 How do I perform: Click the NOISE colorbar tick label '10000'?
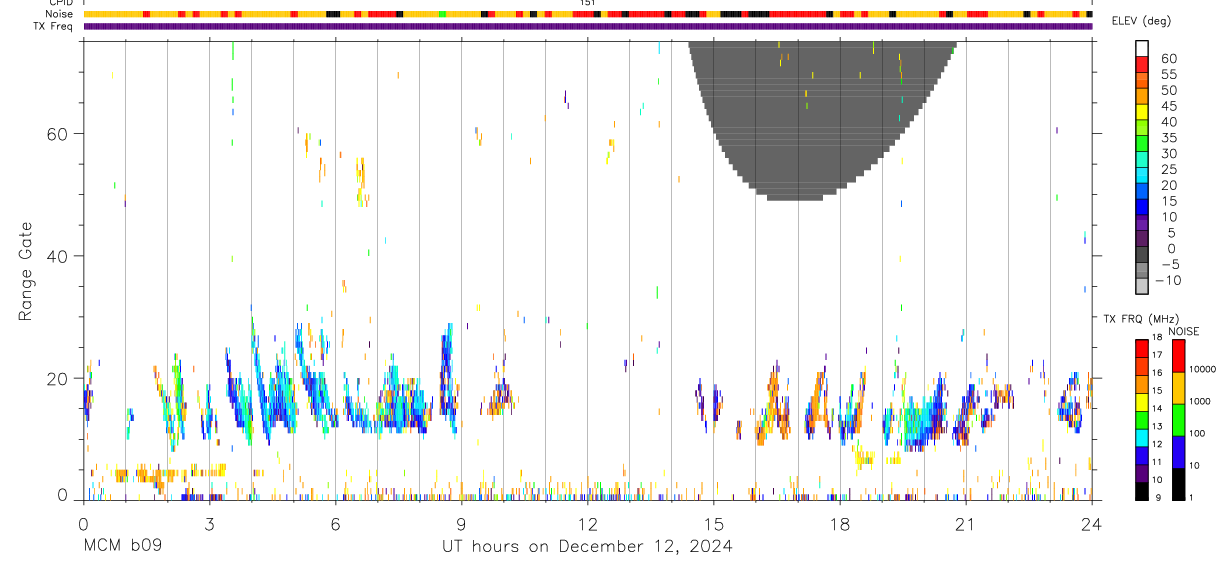click(x=1201, y=369)
